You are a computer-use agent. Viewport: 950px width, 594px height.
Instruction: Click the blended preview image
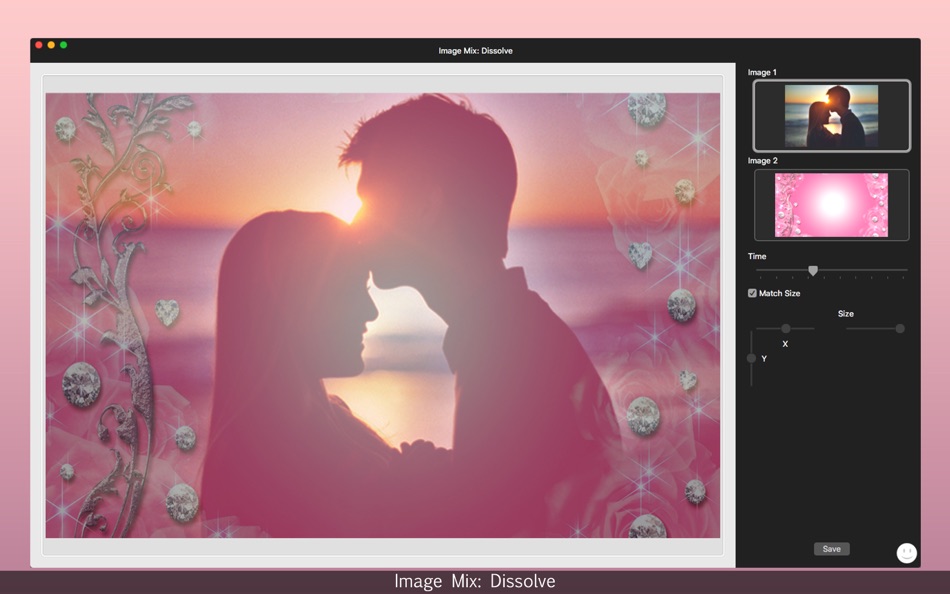point(383,315)
